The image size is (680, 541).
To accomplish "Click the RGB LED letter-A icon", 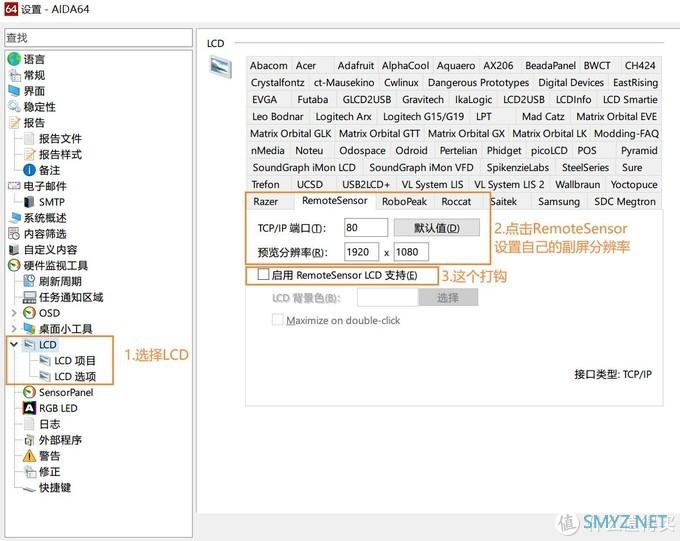I will tap(29, 408).
